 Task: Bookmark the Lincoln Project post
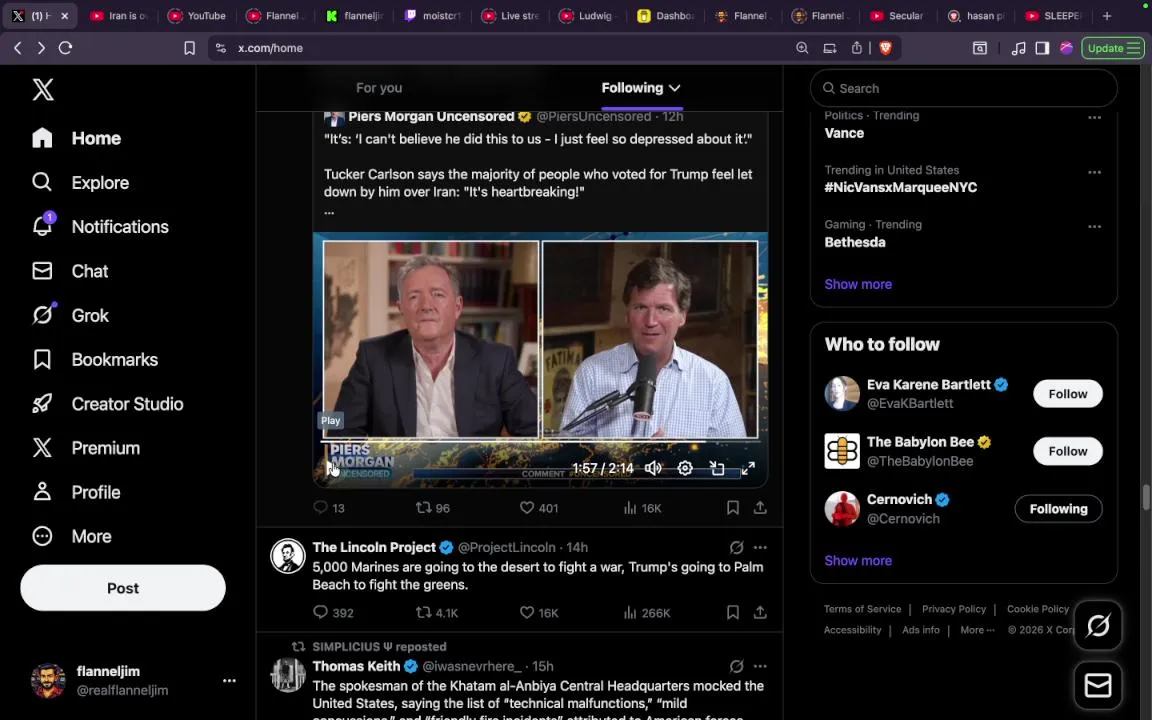point(732,613)
